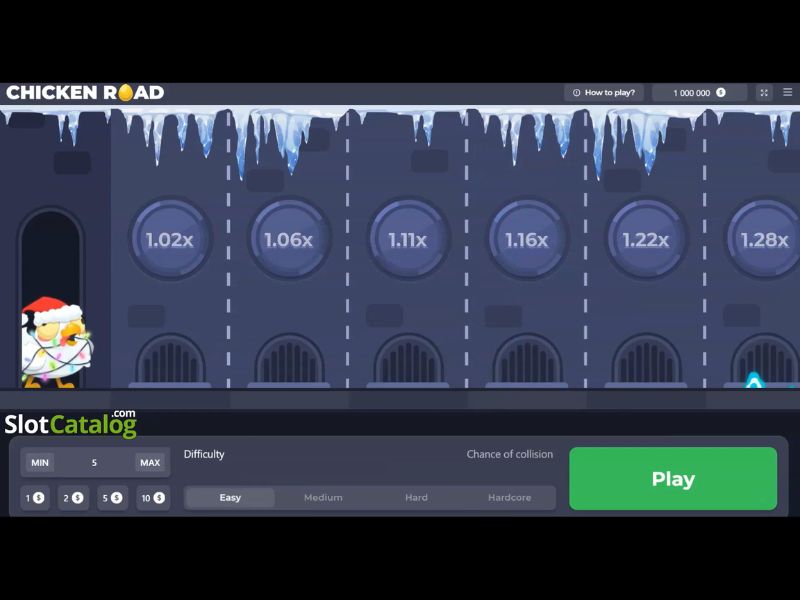Screen dimensions: 800x600
Task: Enable Easy difficulty
Action: click(229, 497)
